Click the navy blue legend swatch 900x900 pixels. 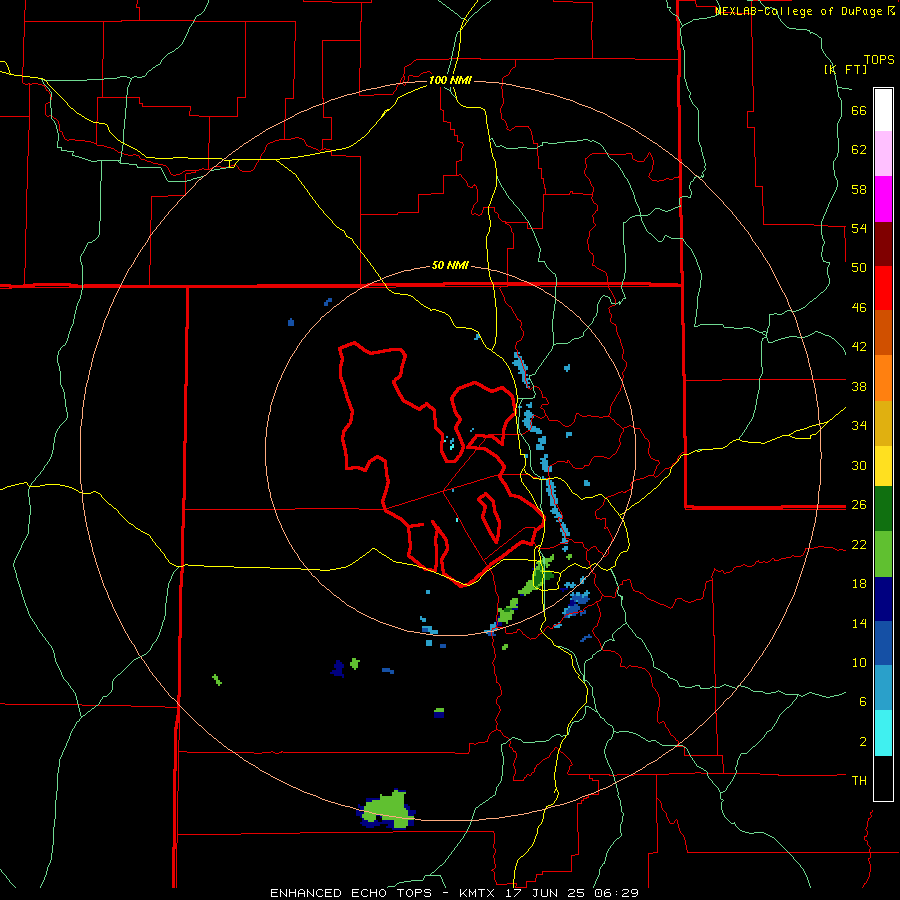pos(883,599)
